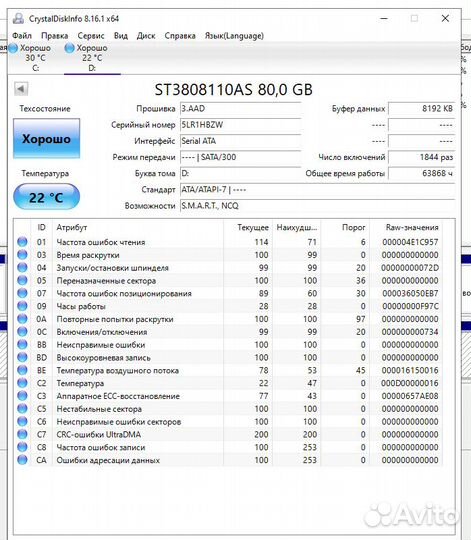The width and height of the screenshot is (471, 540).
Task: Click status orb for attribute 05 row
Action: point(22,280)
